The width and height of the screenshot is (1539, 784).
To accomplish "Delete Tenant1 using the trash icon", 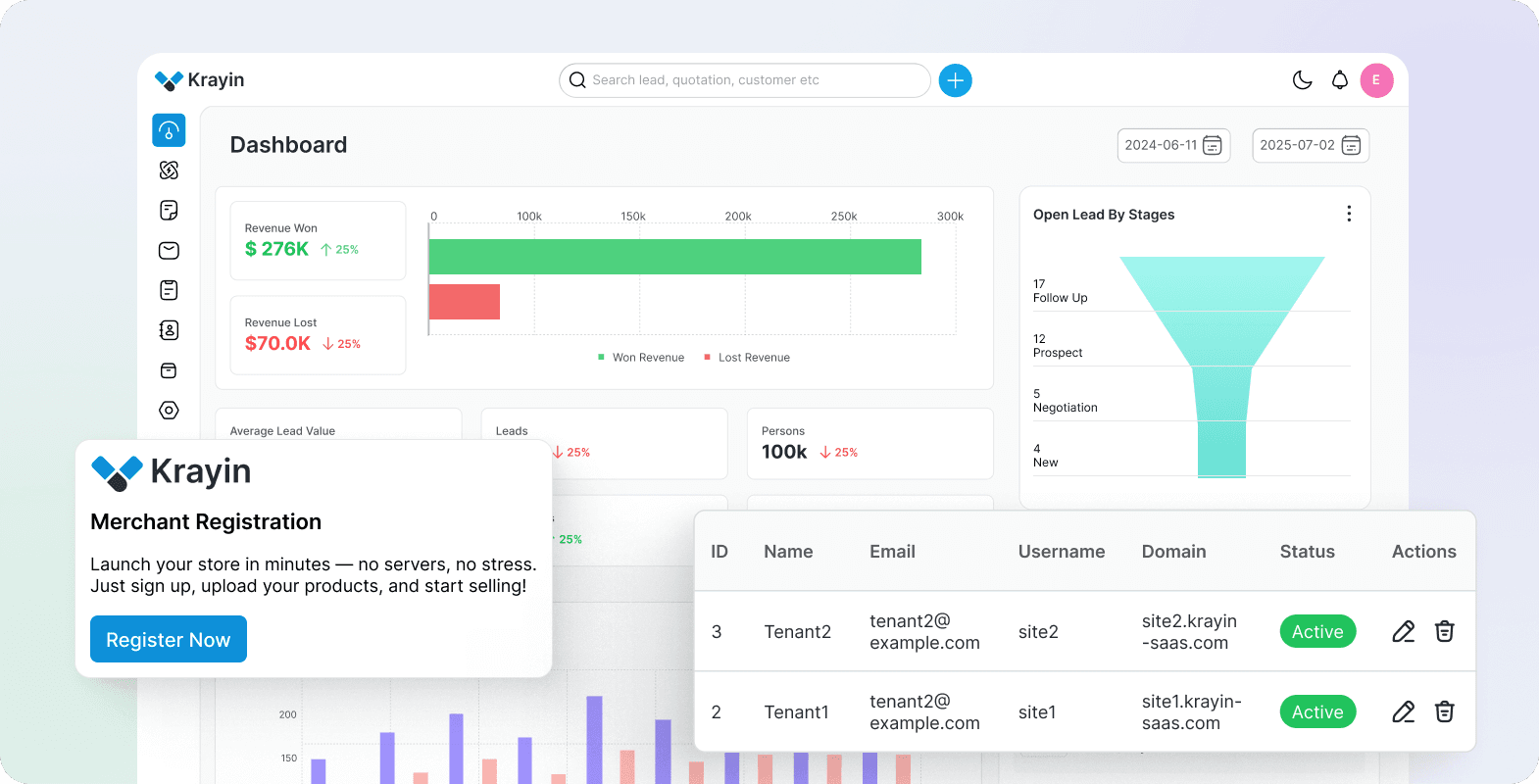I will point(1444,712).
